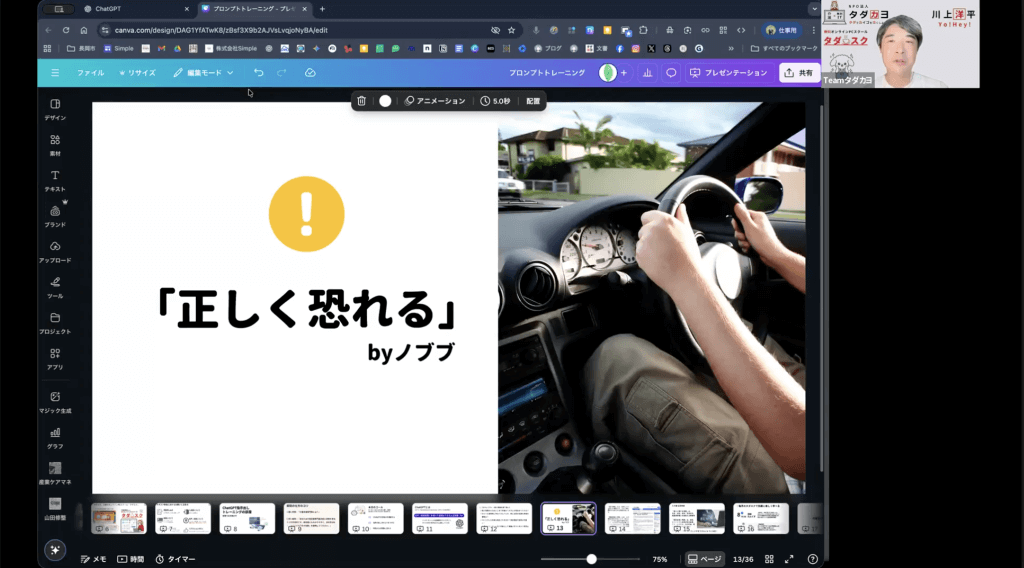The width and height of the screenshot is (1024, 568).
Task: Click the white background color swatch
Action: click(385, 101)
